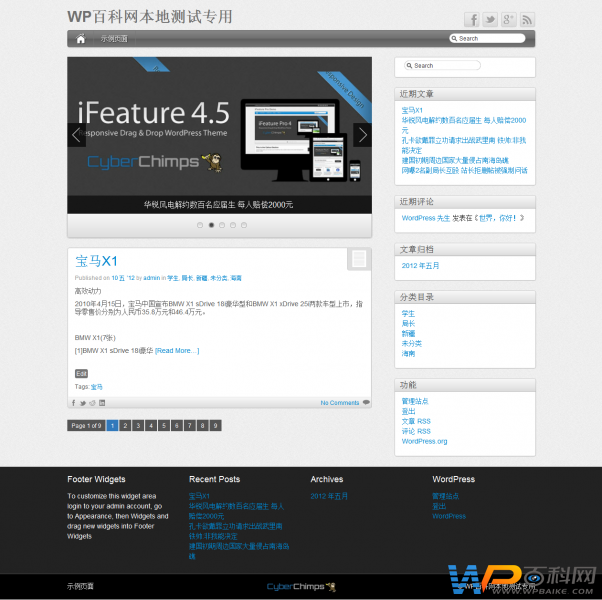
Task: Open the RSS feed icon in header
Action: [527, 20]
